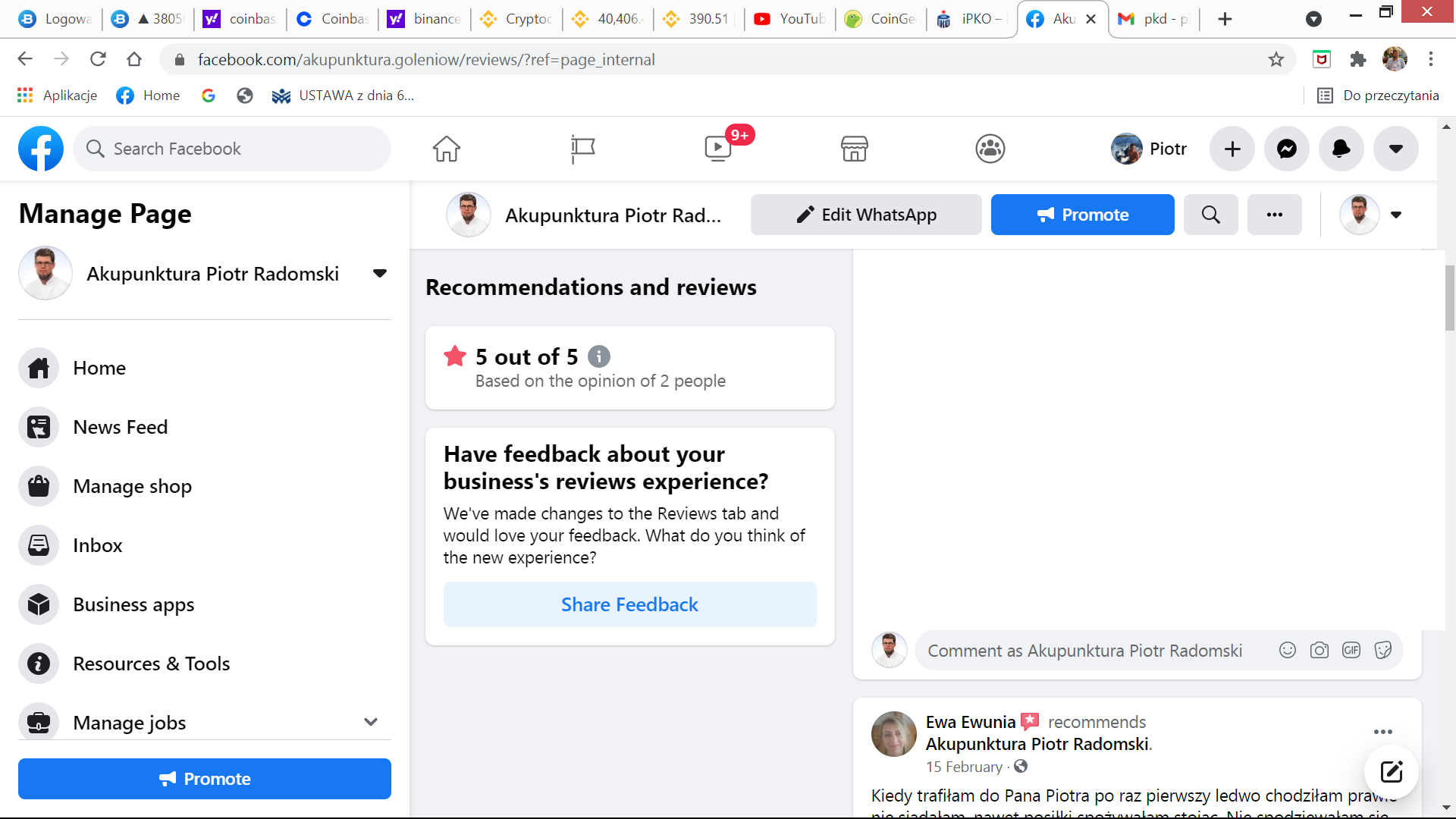Click Ewa Ewunia's profile picture
Screen dimensions: 1456x819
pyautogui.click(x=894, y=734)
